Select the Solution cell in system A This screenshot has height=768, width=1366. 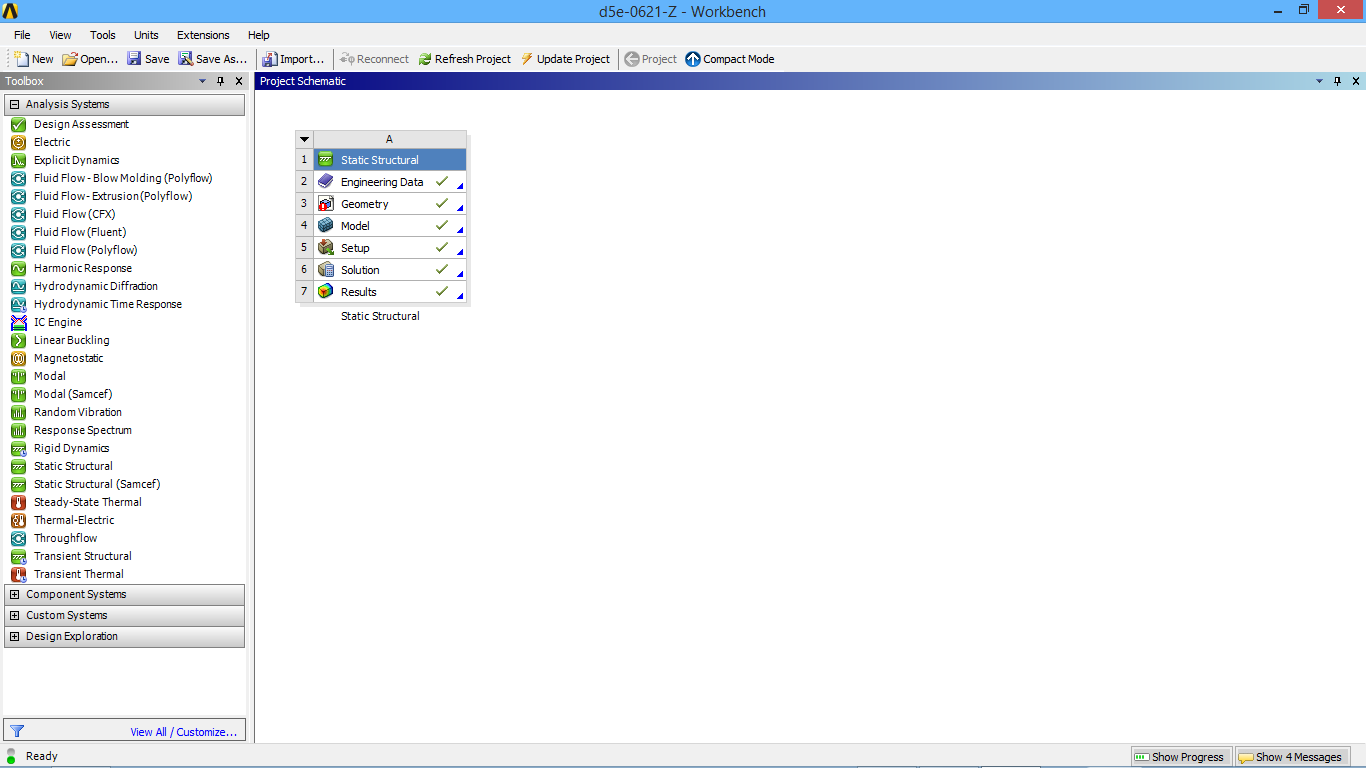point(390,270)
